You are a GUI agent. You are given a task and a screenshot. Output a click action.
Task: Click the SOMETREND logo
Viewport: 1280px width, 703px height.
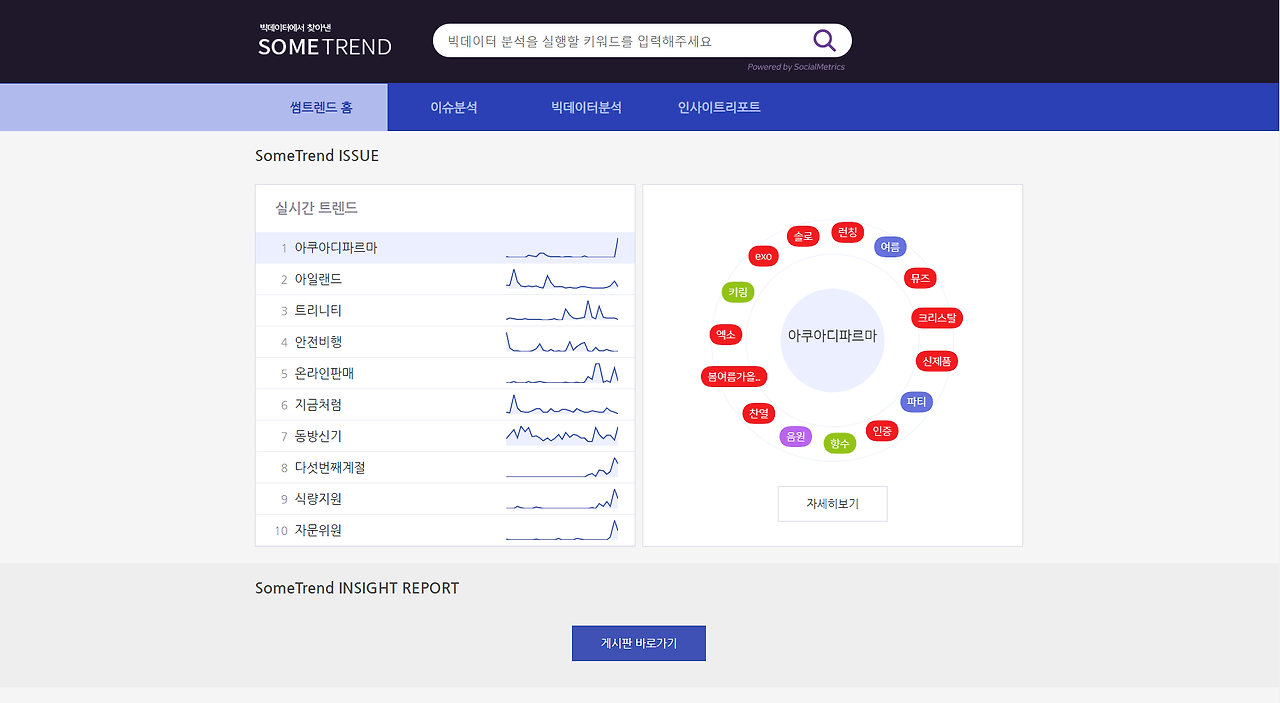324,40
